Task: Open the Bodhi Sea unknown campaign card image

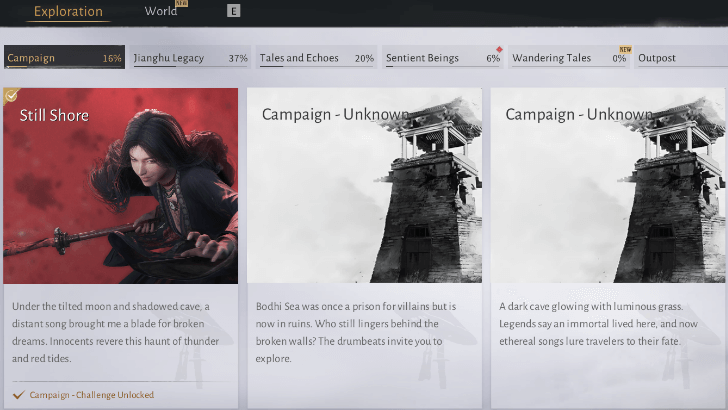Action: (x=364, y=185)
